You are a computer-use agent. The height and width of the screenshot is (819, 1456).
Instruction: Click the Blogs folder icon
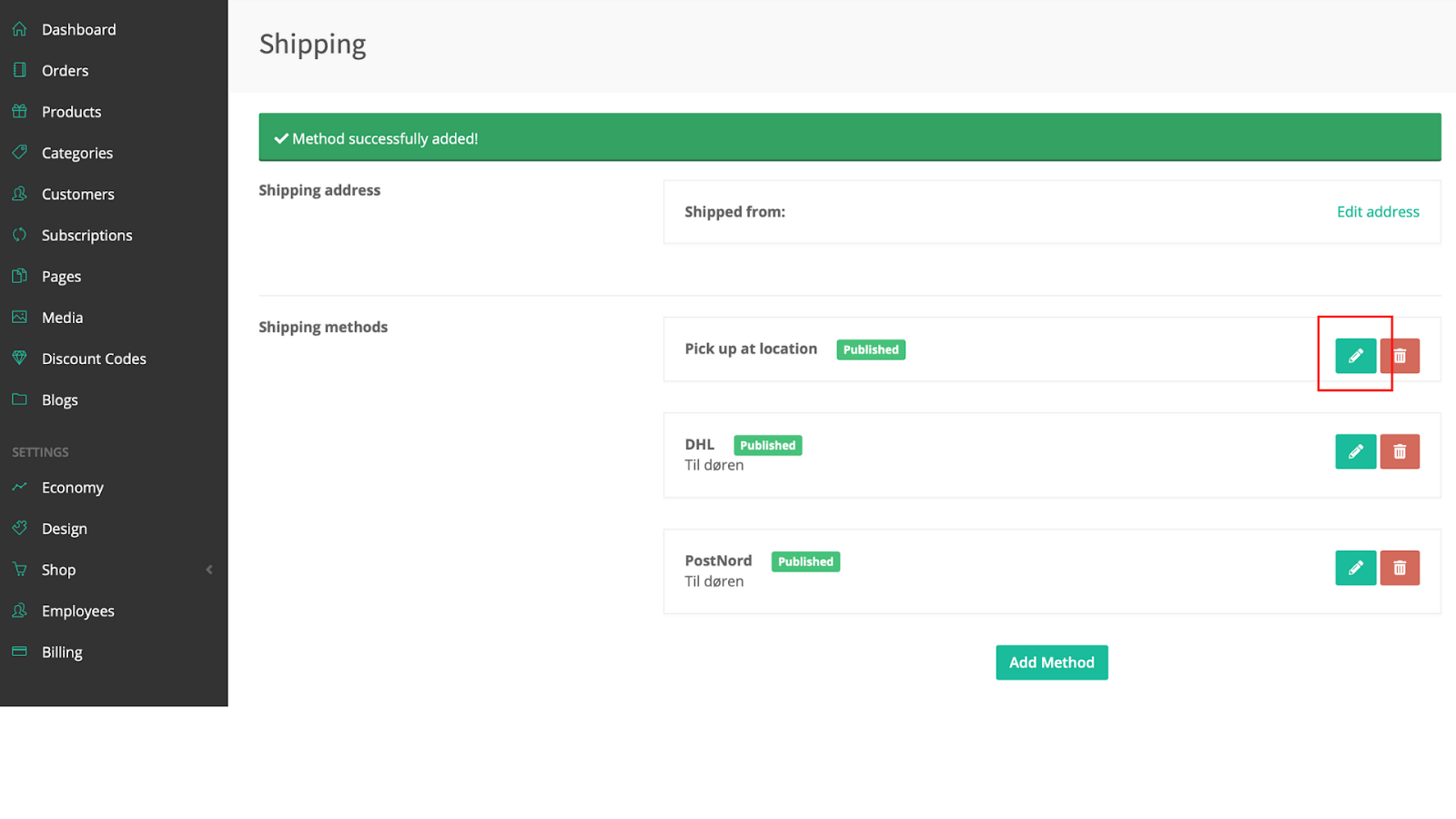(x=19, y=399)
